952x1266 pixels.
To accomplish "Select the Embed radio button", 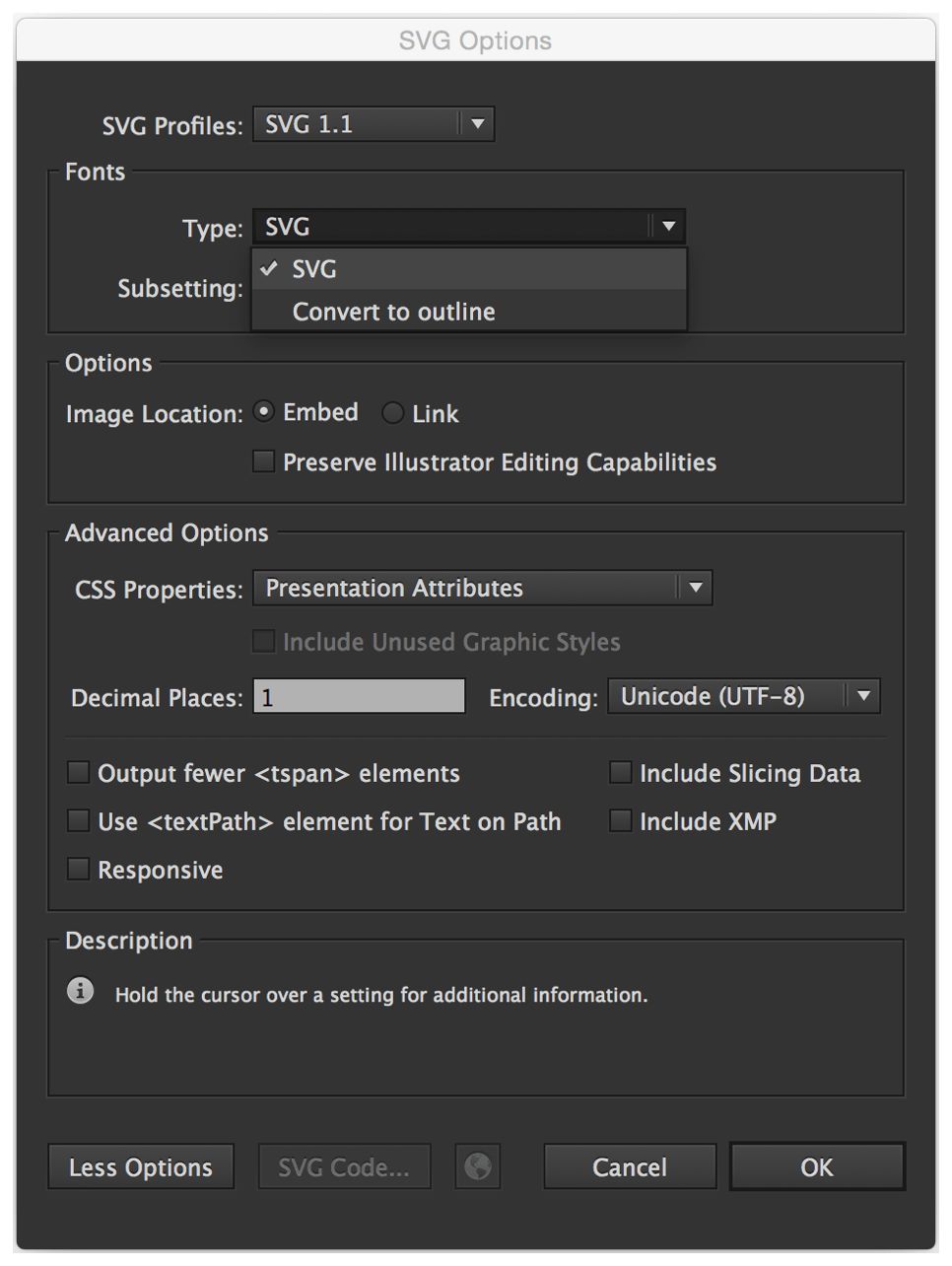I will 263,412.
